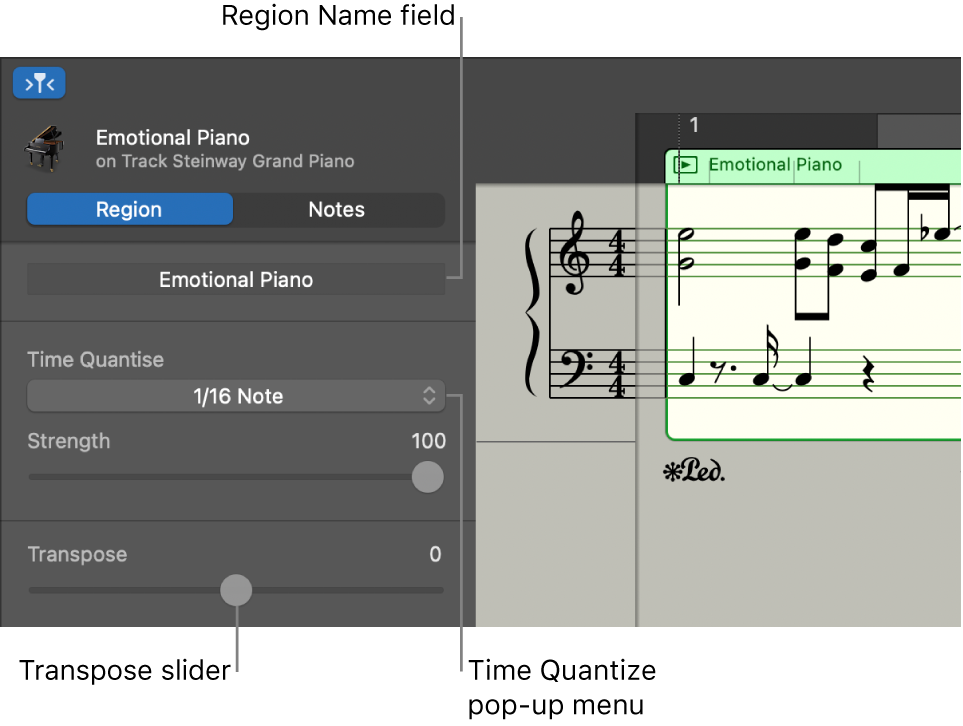Screen dimensions: 963x726
Task: Click the play triangle in the region header
Action: click(x=686, y=165)
